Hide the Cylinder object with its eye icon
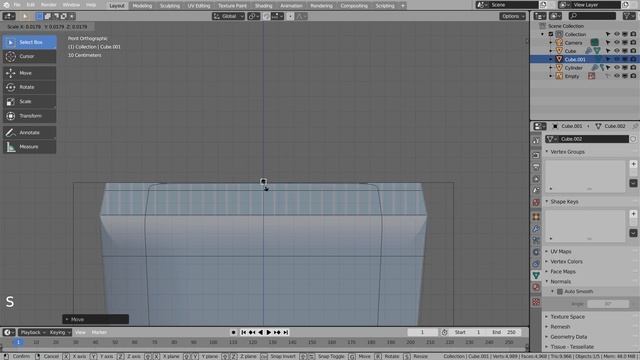The height and width of the screenshot is (360, 640). tap(617, 68)
